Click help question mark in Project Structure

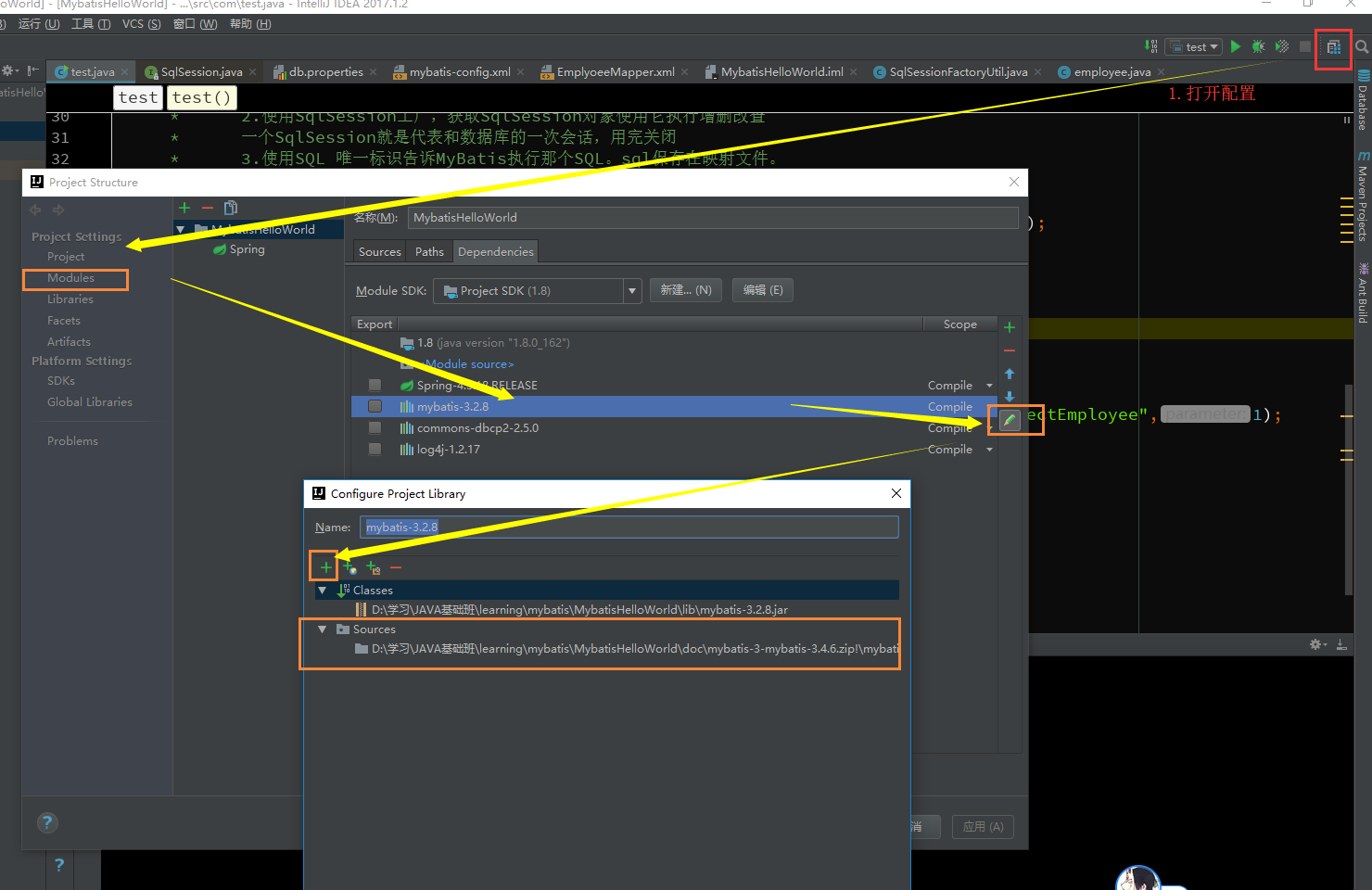[x=47, y=822]
